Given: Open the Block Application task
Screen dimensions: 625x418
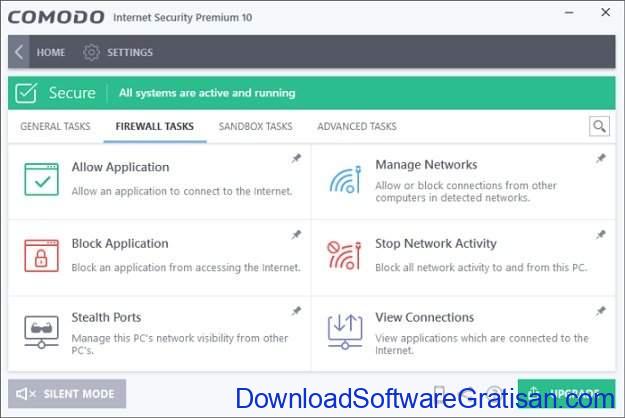Looking at the screenshot, I should coord(120,243).
